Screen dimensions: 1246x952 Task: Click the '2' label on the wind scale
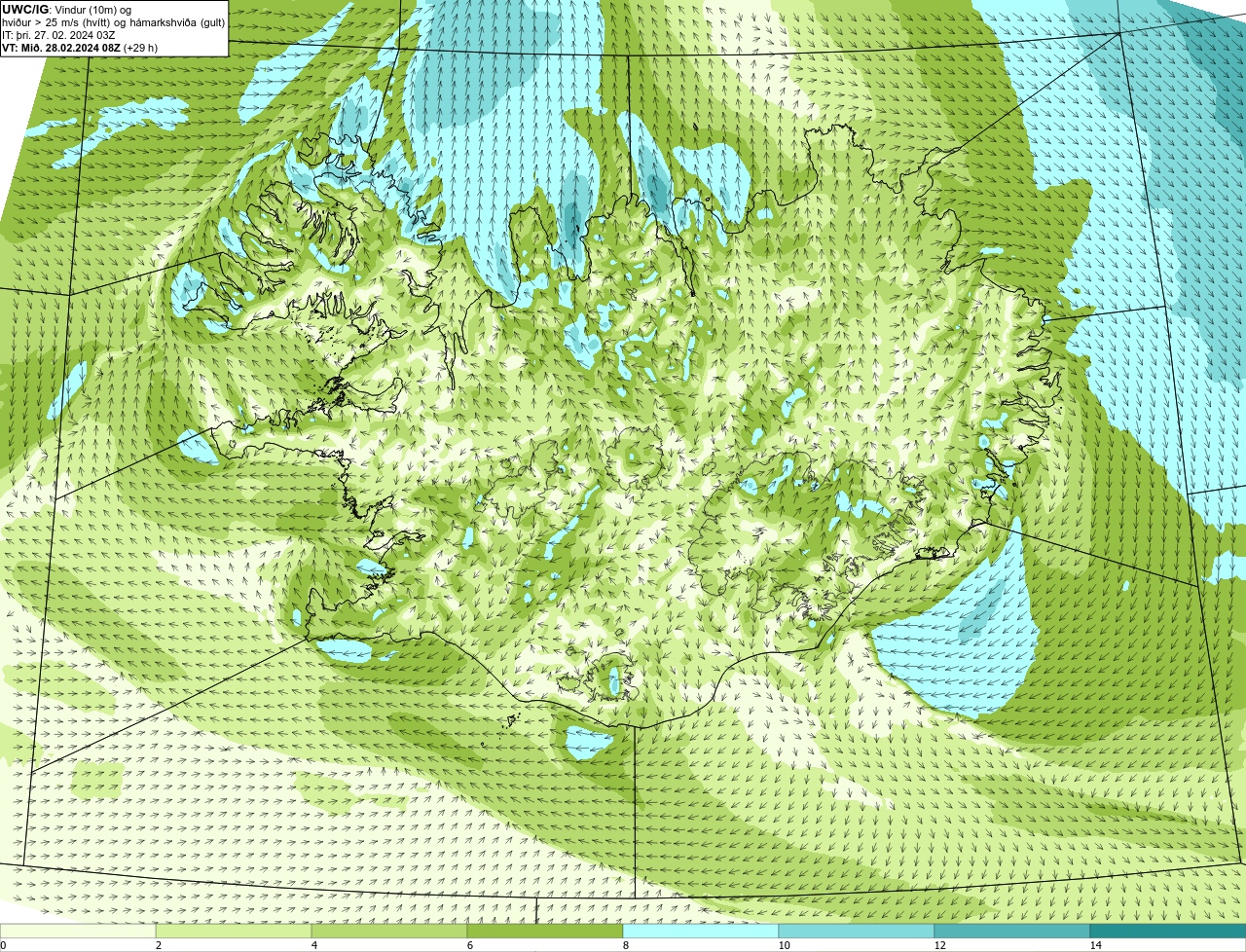tap(158, 945)
